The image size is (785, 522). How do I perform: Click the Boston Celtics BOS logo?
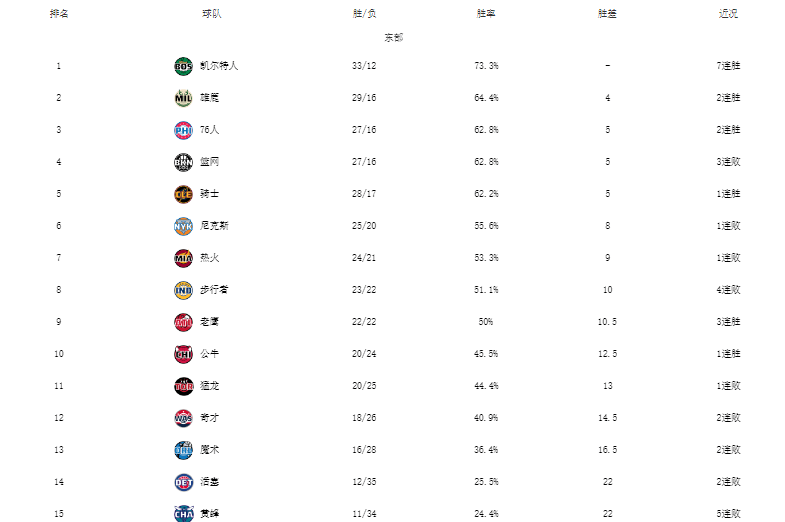pos(183,66)
